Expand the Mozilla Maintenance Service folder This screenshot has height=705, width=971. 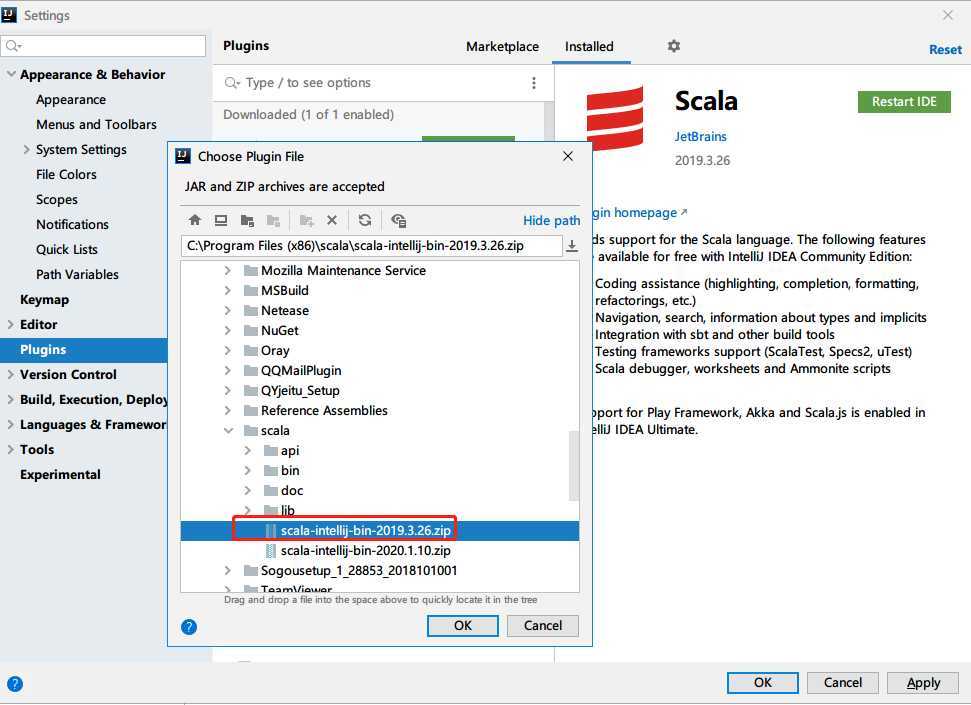point(228,270)
